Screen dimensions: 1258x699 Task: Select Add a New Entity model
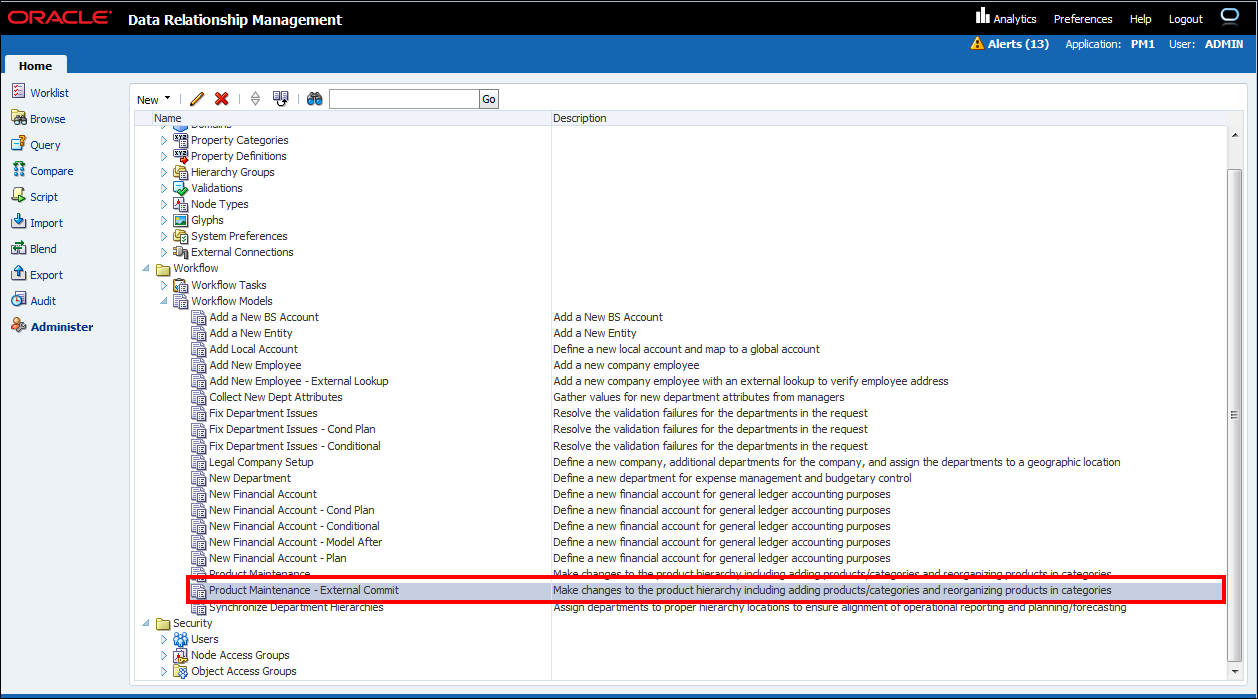[251, 333]
